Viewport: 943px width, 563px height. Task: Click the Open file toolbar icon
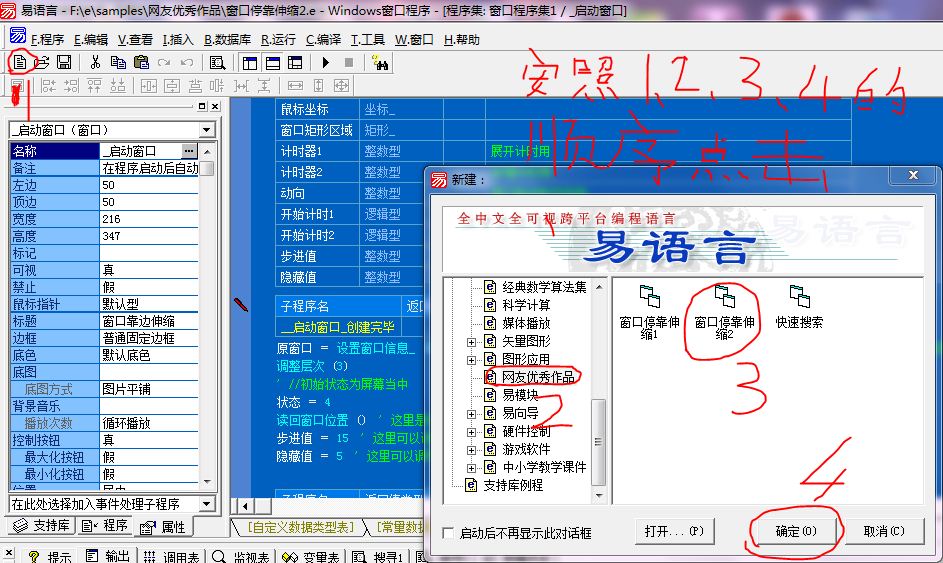click(x=42, y=62)
